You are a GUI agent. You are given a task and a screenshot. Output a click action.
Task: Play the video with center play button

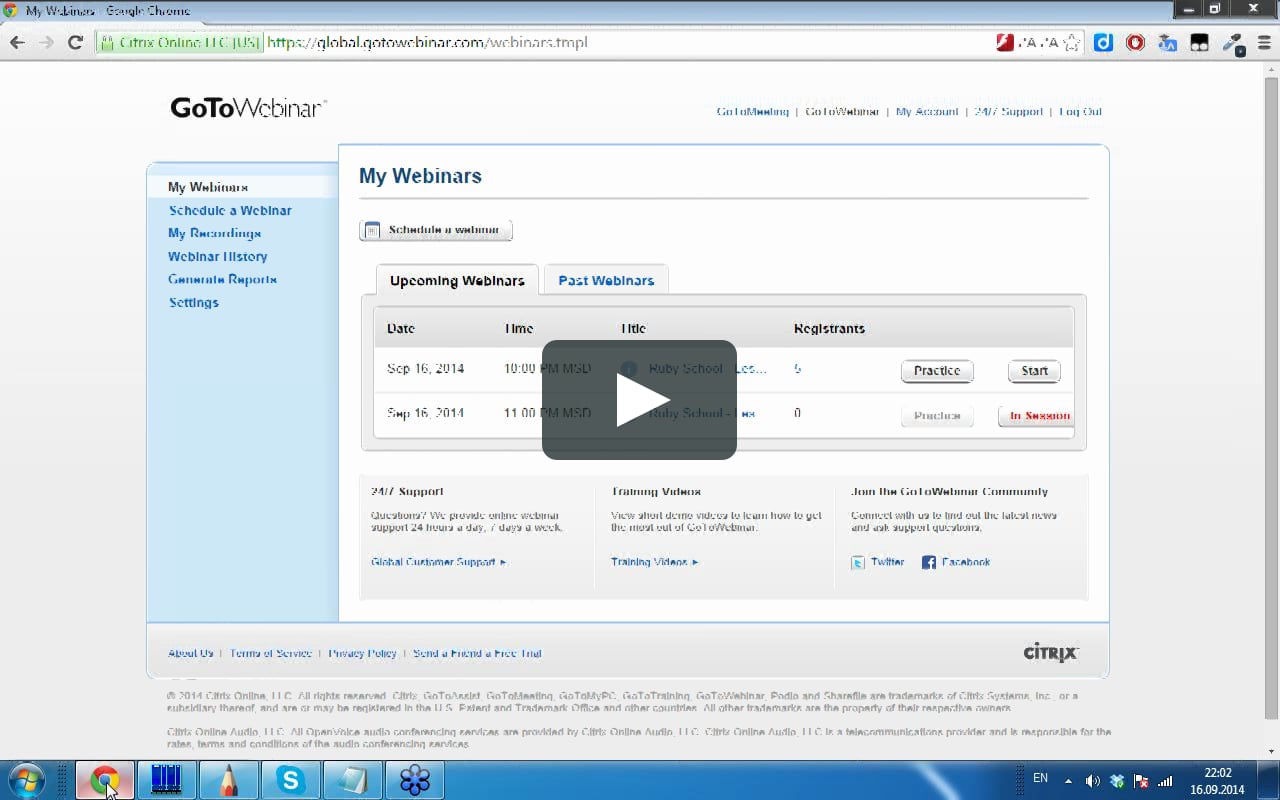640,400
